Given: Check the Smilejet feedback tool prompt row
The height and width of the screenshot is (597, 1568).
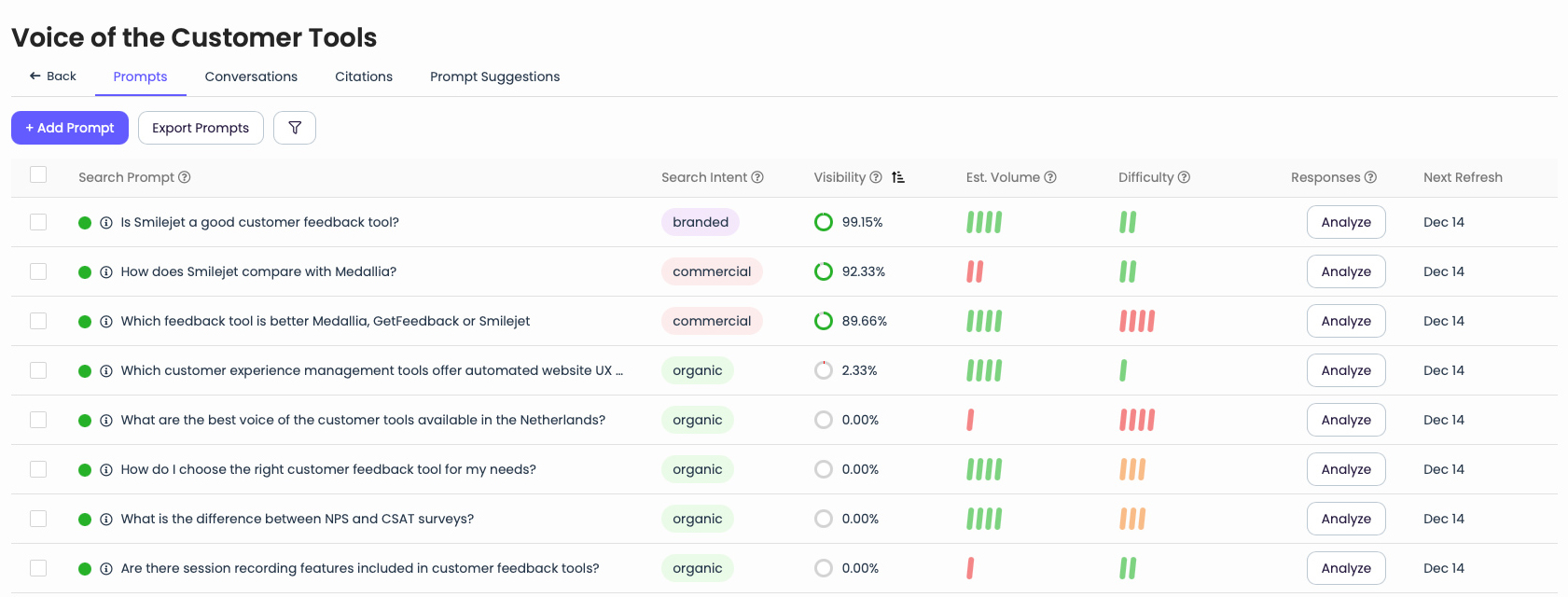Looking at the screenshot, I should (x=38, y=222).
